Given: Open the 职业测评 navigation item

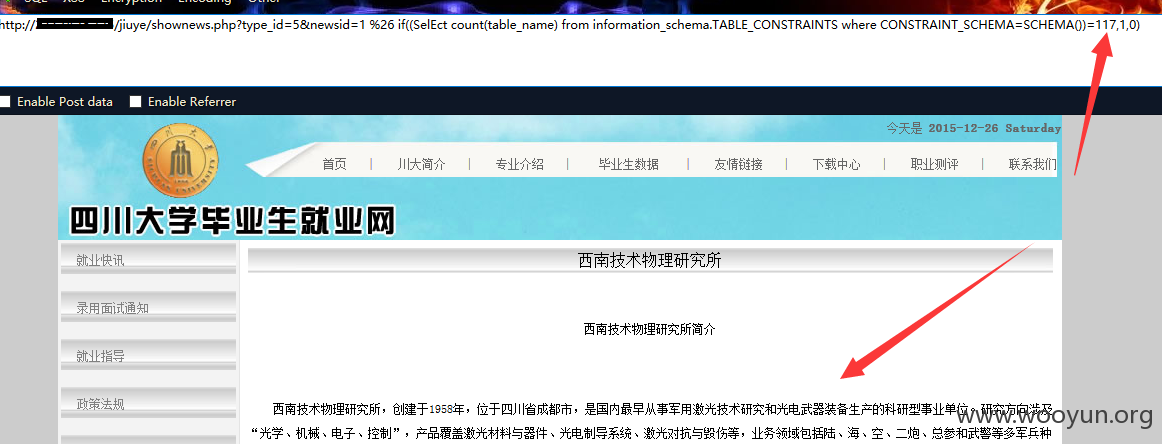Looking at the screenshot, I should 934,165.
